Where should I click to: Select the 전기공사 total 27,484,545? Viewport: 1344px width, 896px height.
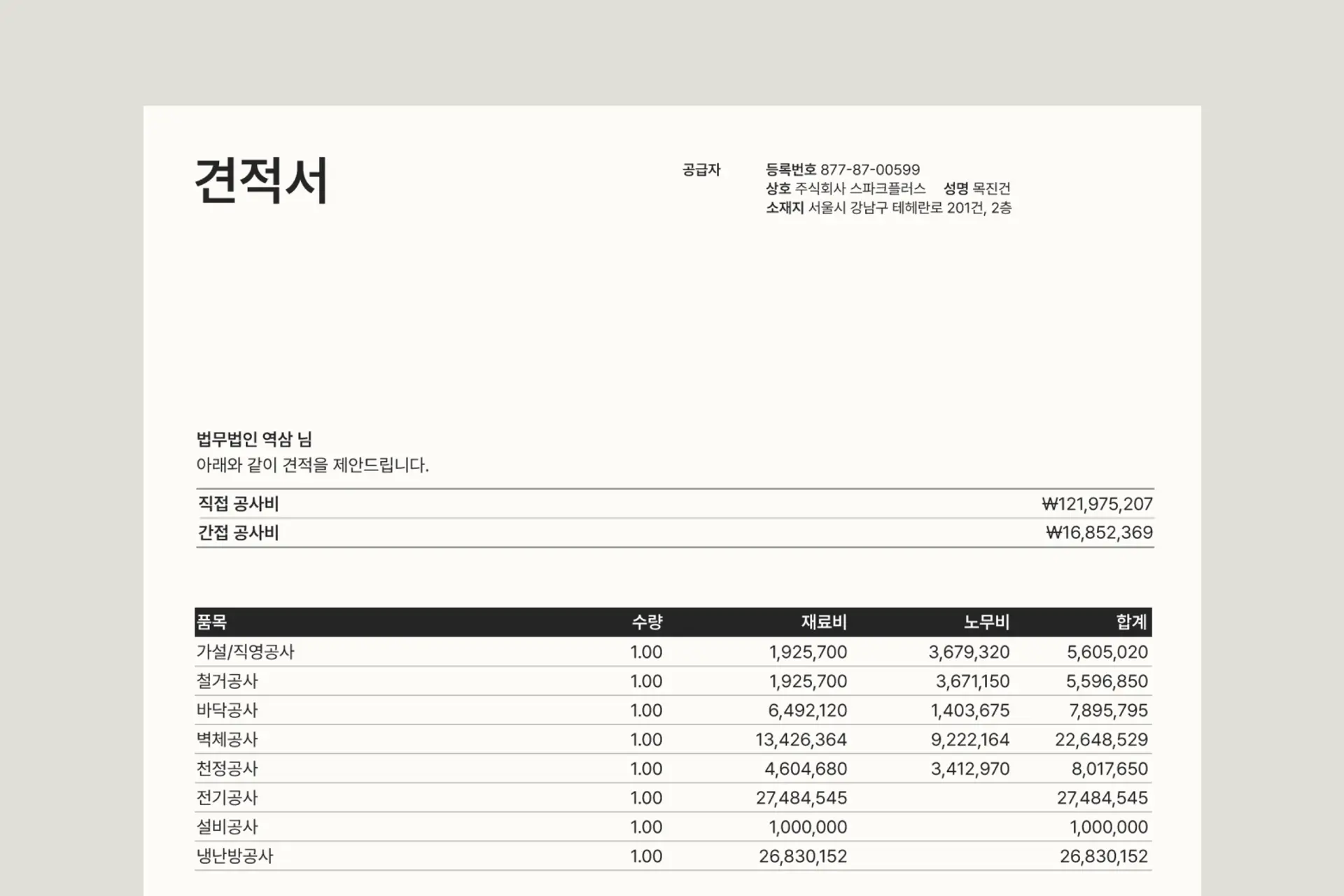pyautogui.click(x=1102, y=798)
